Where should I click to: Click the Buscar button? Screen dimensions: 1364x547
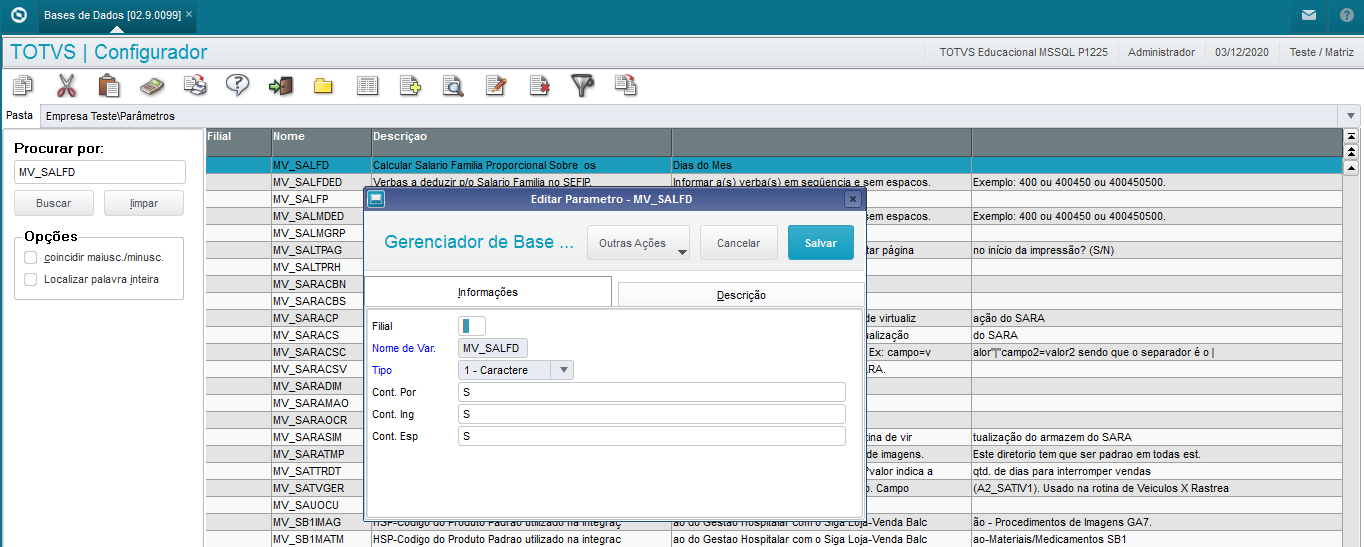pos(53,203)
